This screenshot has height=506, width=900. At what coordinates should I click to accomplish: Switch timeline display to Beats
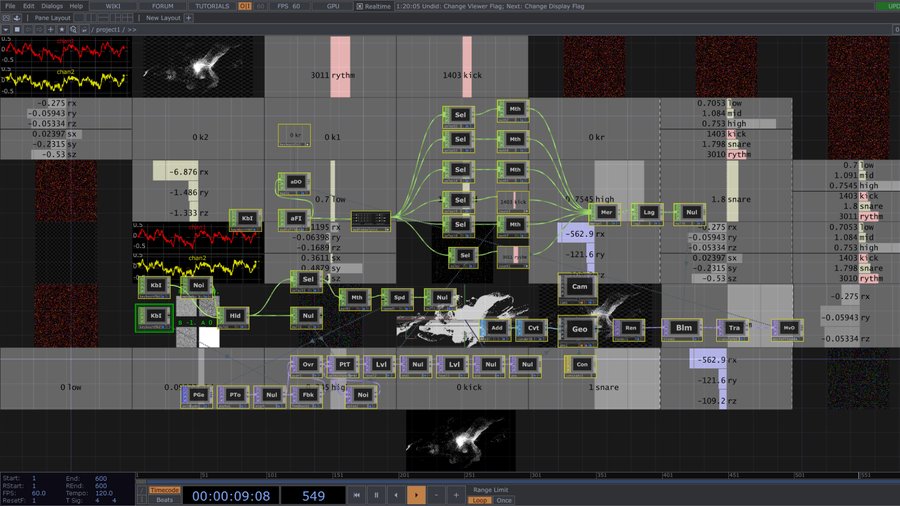pyautogui.click(x=165, y=500)
